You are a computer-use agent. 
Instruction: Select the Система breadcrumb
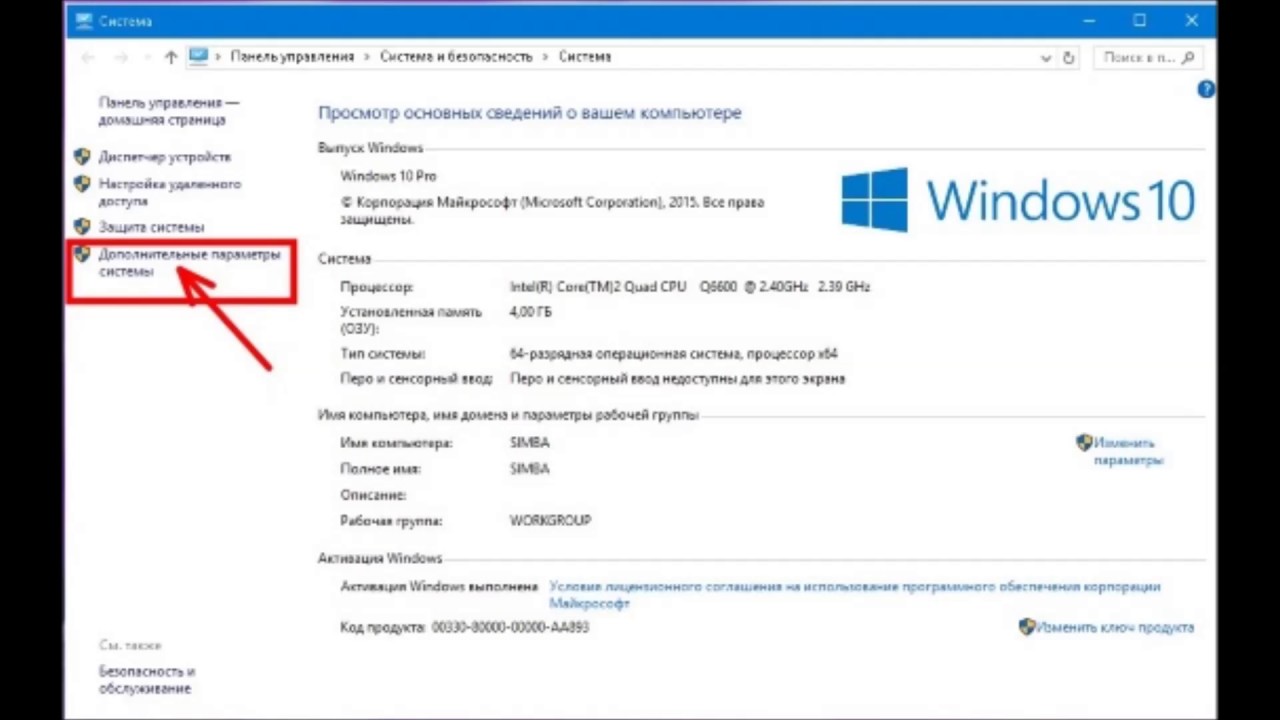[x=585, y=57]
